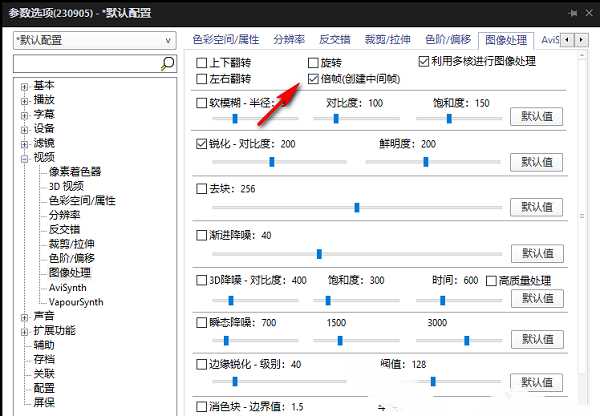
Task: Switch to 分辨率 tab
Action: [x=289, y=39]
